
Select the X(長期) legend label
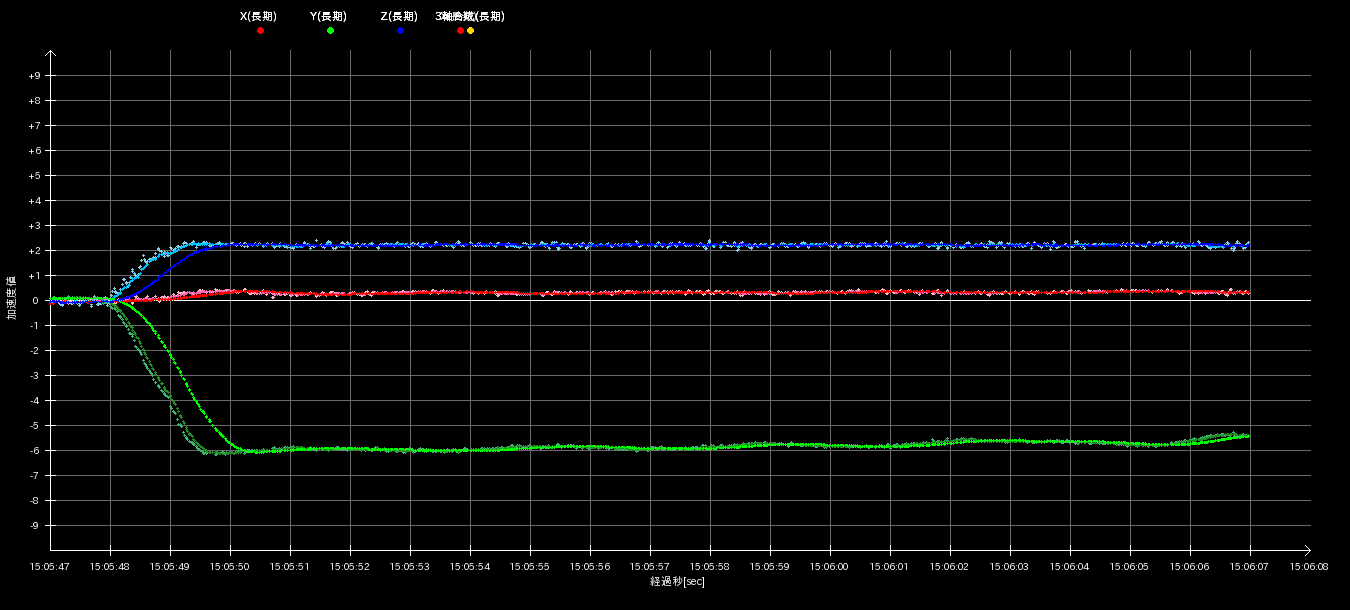click(259, 17)
